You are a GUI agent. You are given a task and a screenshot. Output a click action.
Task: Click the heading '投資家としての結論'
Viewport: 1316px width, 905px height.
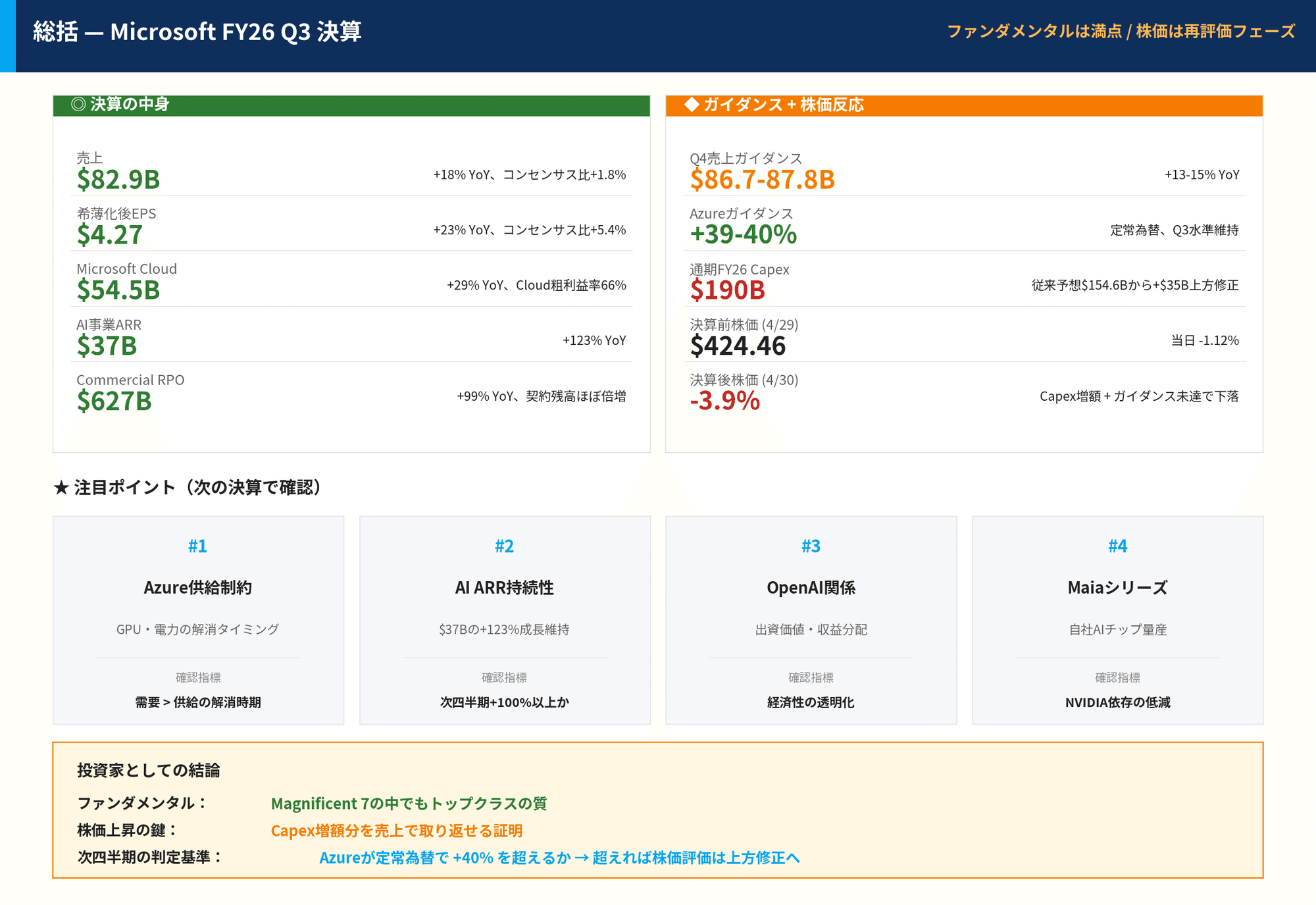148,770
